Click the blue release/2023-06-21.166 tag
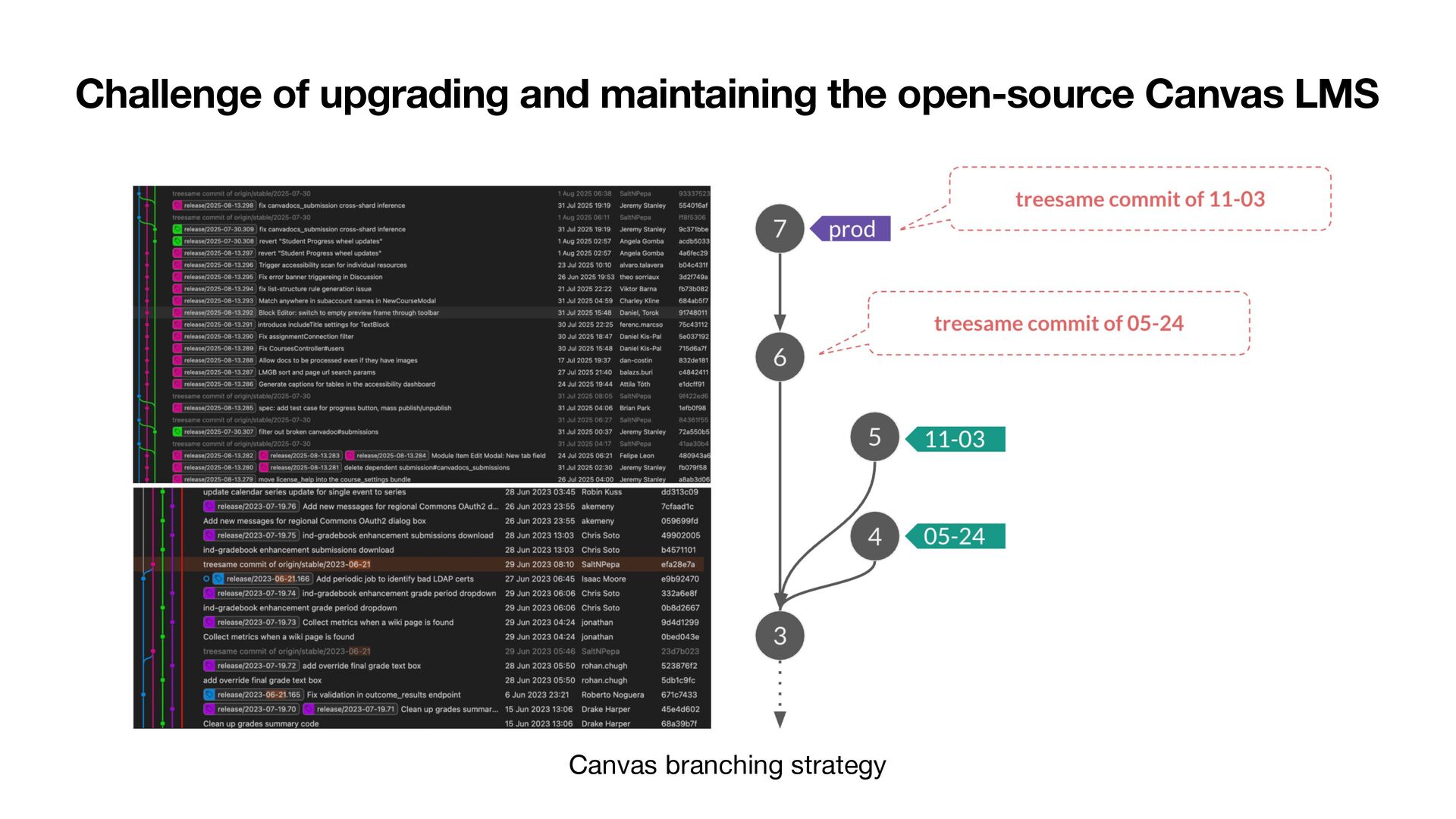The width and height of the screenshot is (1456, 819). pyautogui.click(x=262, y=579)
